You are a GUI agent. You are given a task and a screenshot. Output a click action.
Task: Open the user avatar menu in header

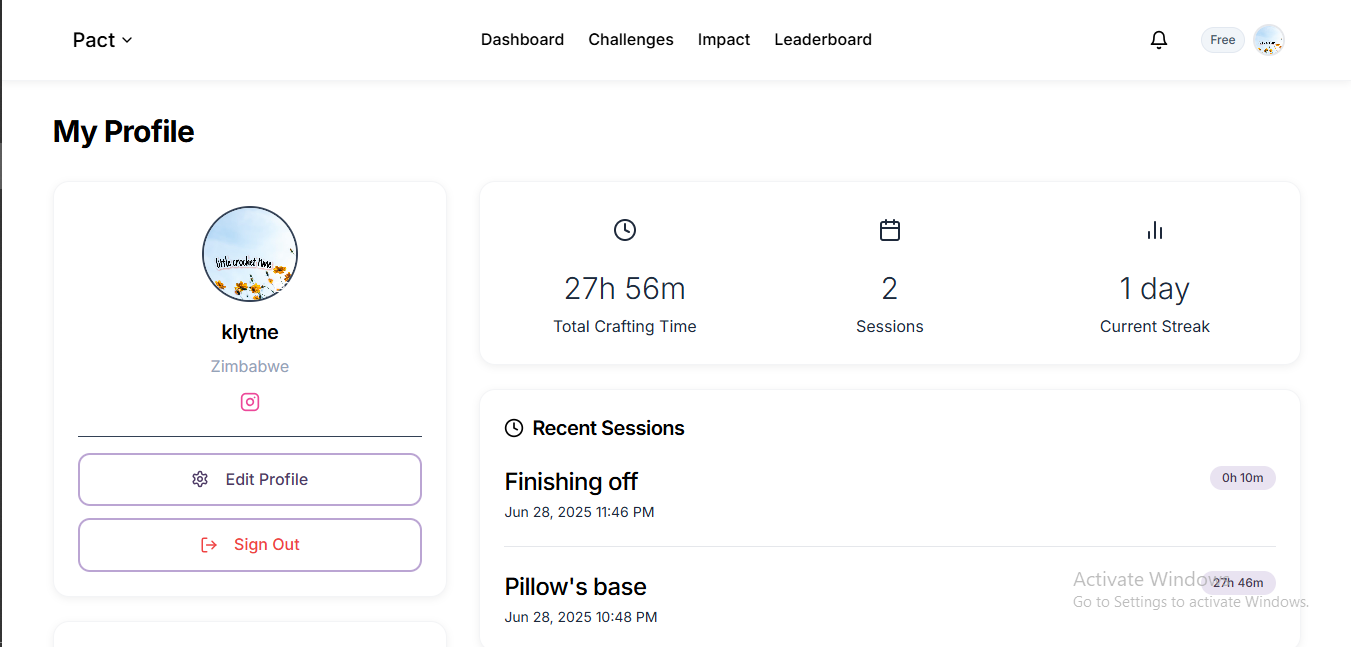(1269, 40)
